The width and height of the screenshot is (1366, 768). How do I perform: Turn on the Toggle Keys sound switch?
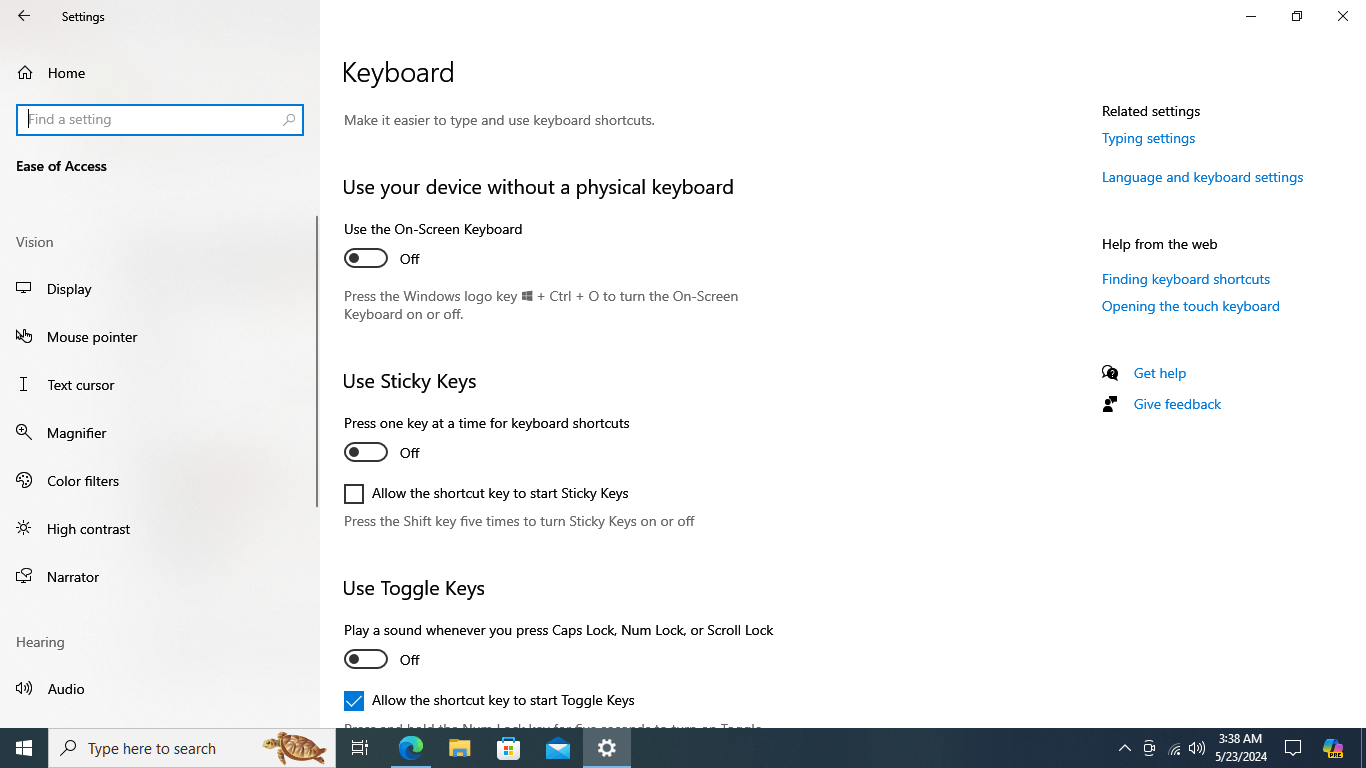(x=366, y=660)
